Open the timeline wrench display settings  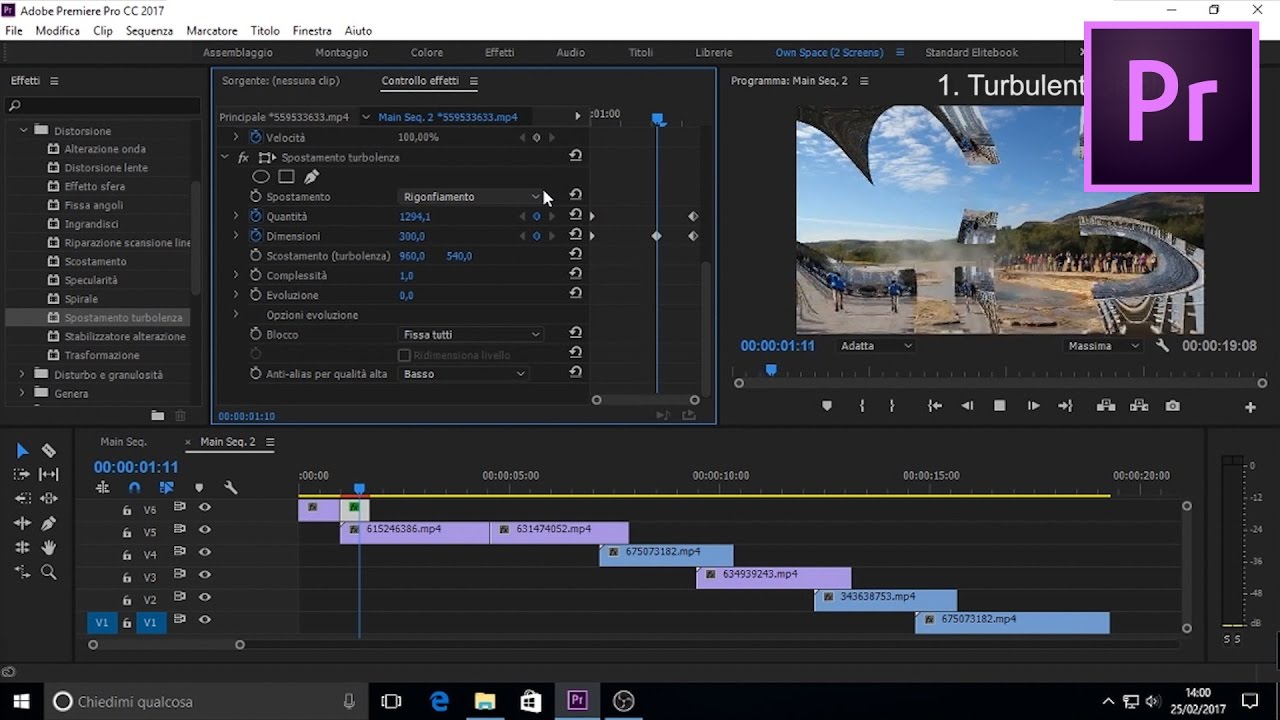pyautogui.click(x=231, y=488)
